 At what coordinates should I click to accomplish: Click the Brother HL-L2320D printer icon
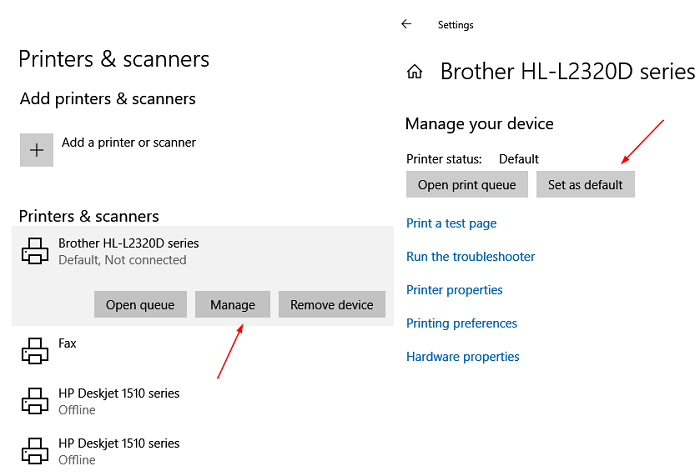point(35,251)
